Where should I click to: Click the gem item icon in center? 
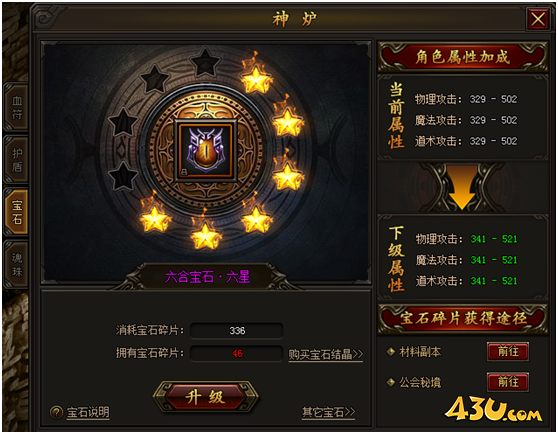pyautogui.click(x=206, y=150)
